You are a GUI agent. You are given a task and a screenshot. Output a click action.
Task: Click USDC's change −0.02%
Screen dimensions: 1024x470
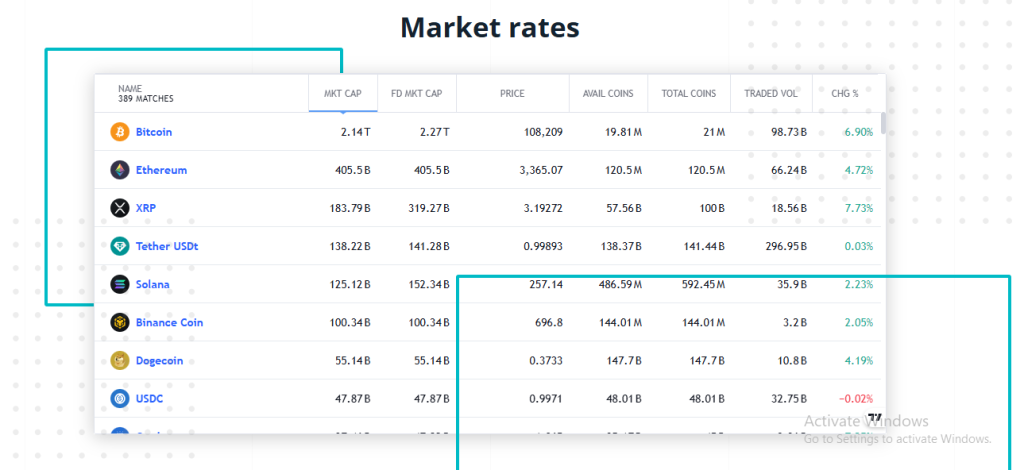(x=857, y=398)
